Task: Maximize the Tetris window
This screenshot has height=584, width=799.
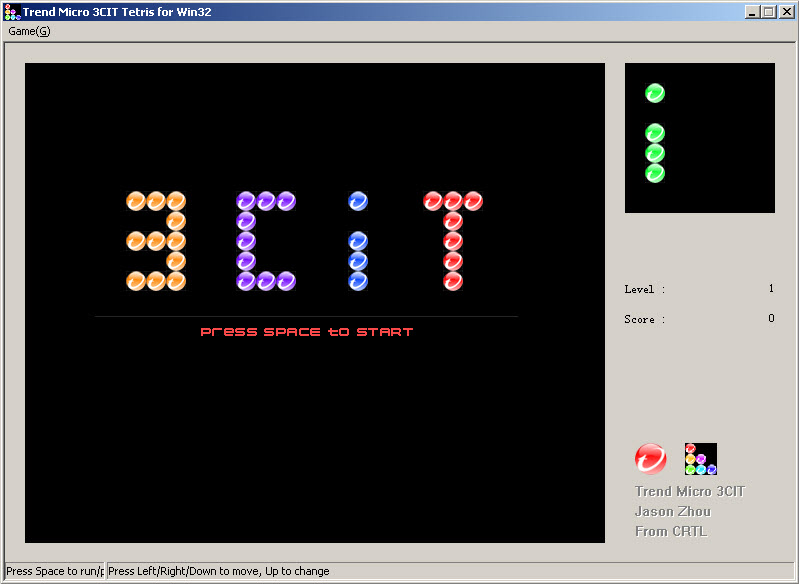Action: coord(768,12)
